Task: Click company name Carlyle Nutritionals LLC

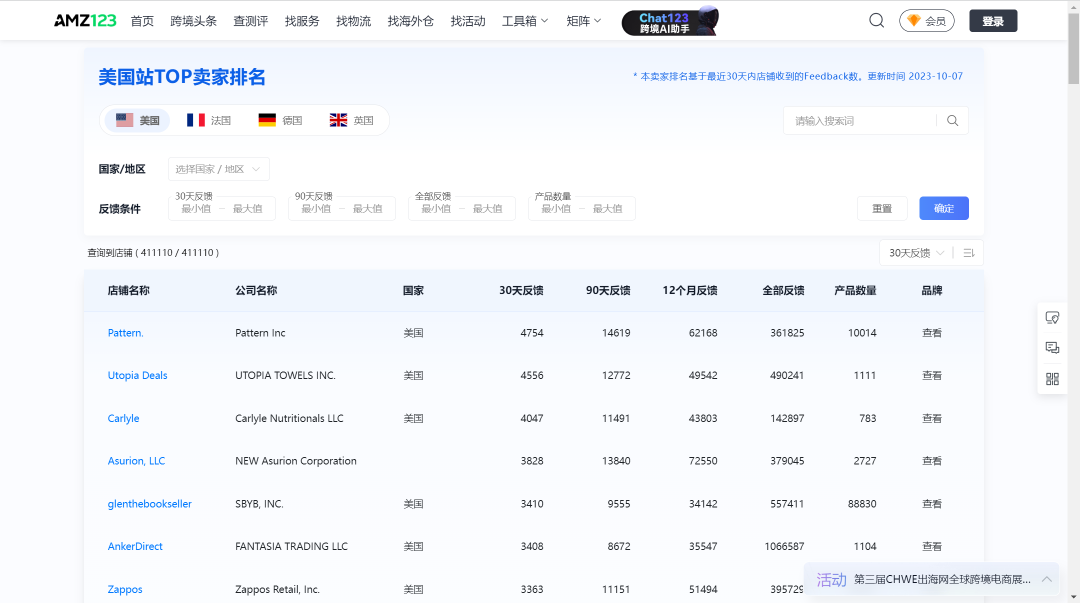Action: coord(289,418)
